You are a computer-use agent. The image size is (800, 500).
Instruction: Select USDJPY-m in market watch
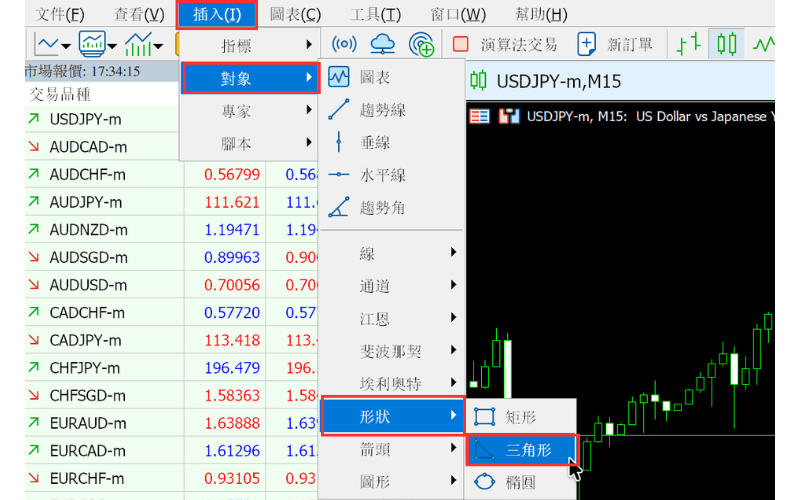[x=85, y=119]
